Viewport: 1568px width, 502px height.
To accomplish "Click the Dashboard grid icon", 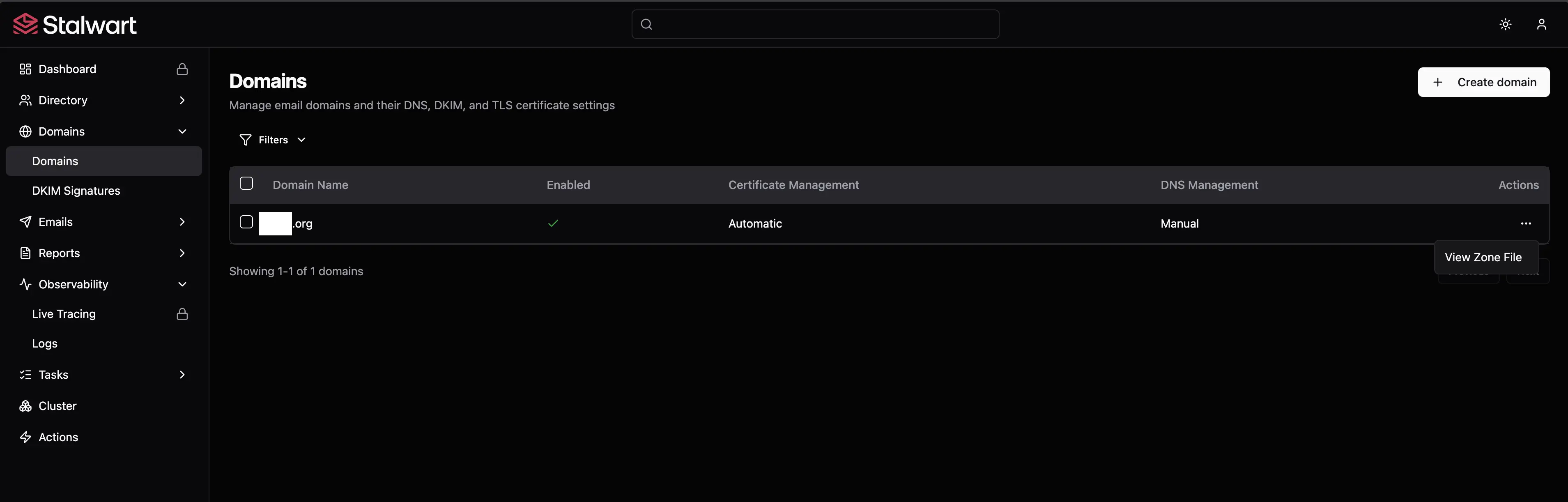I will pyautogui.click(x=25, y=69).
